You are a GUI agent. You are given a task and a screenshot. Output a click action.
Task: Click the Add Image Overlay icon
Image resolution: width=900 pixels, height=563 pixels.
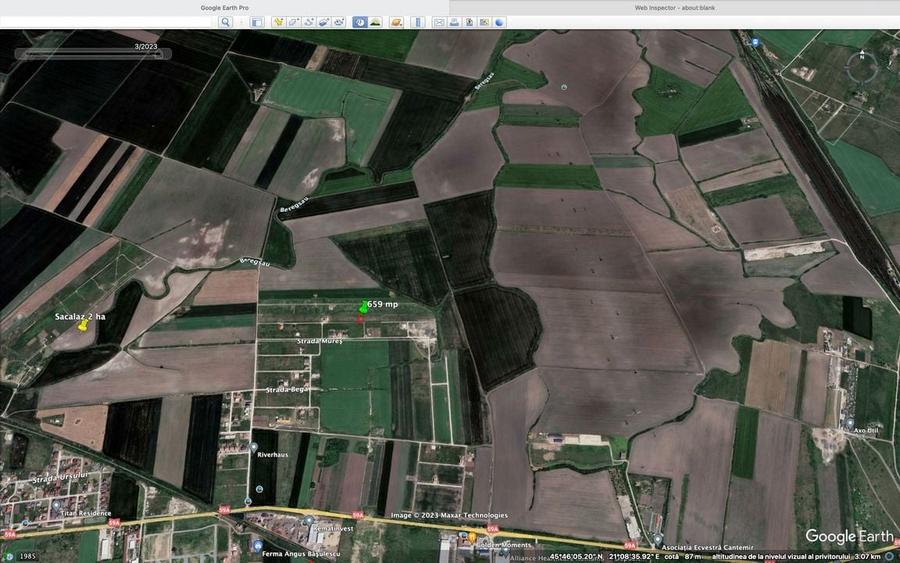tap(324, 22)
